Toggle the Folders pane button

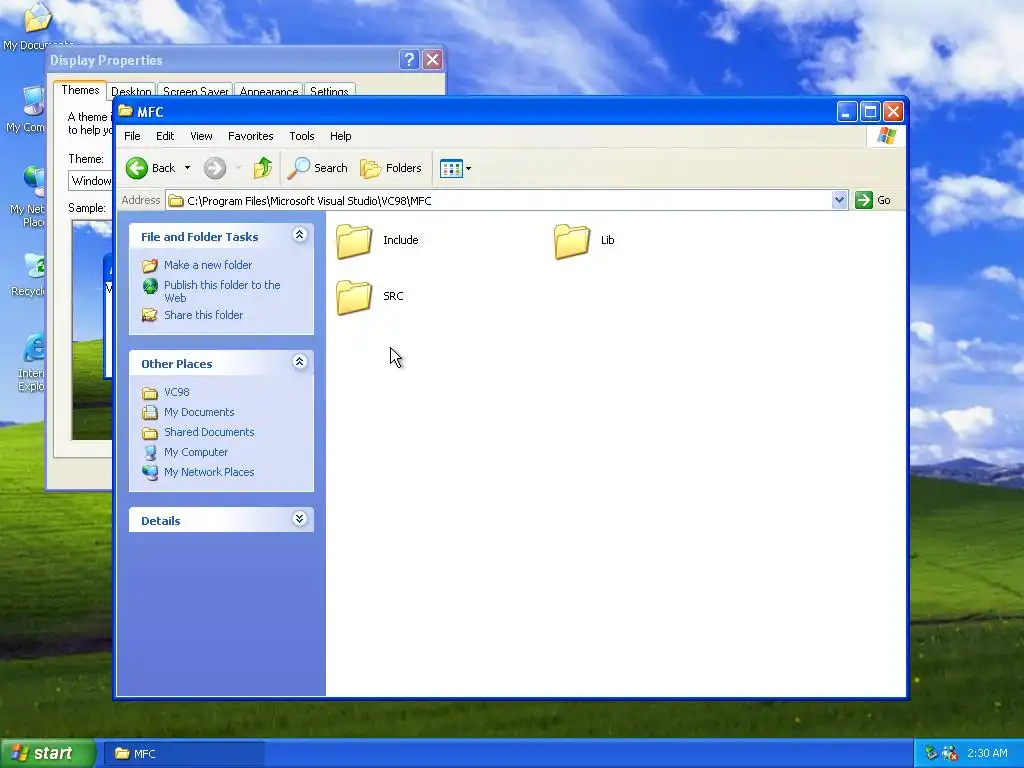391,168
